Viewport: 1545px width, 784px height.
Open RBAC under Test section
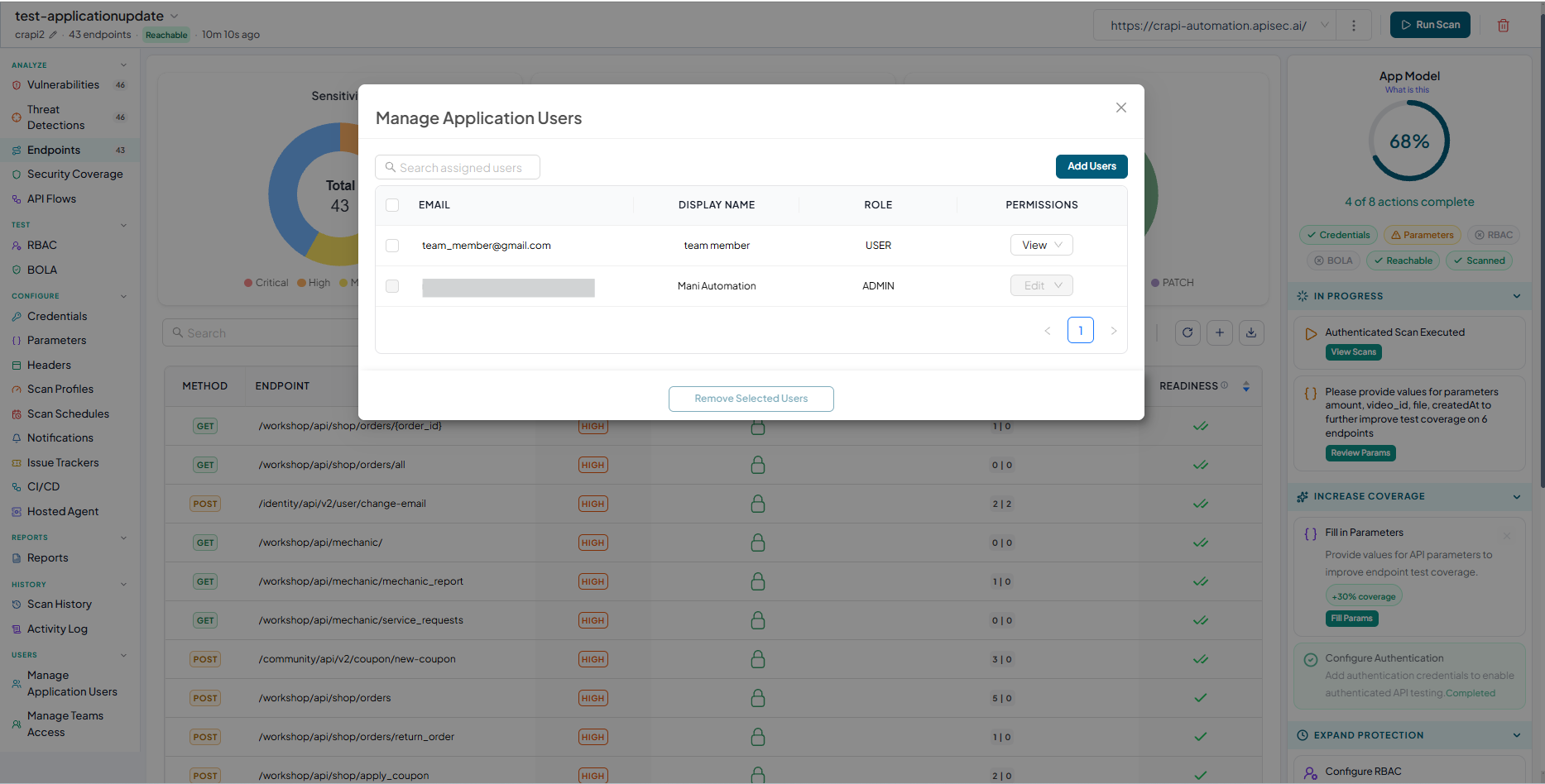(x=70, y=246)
